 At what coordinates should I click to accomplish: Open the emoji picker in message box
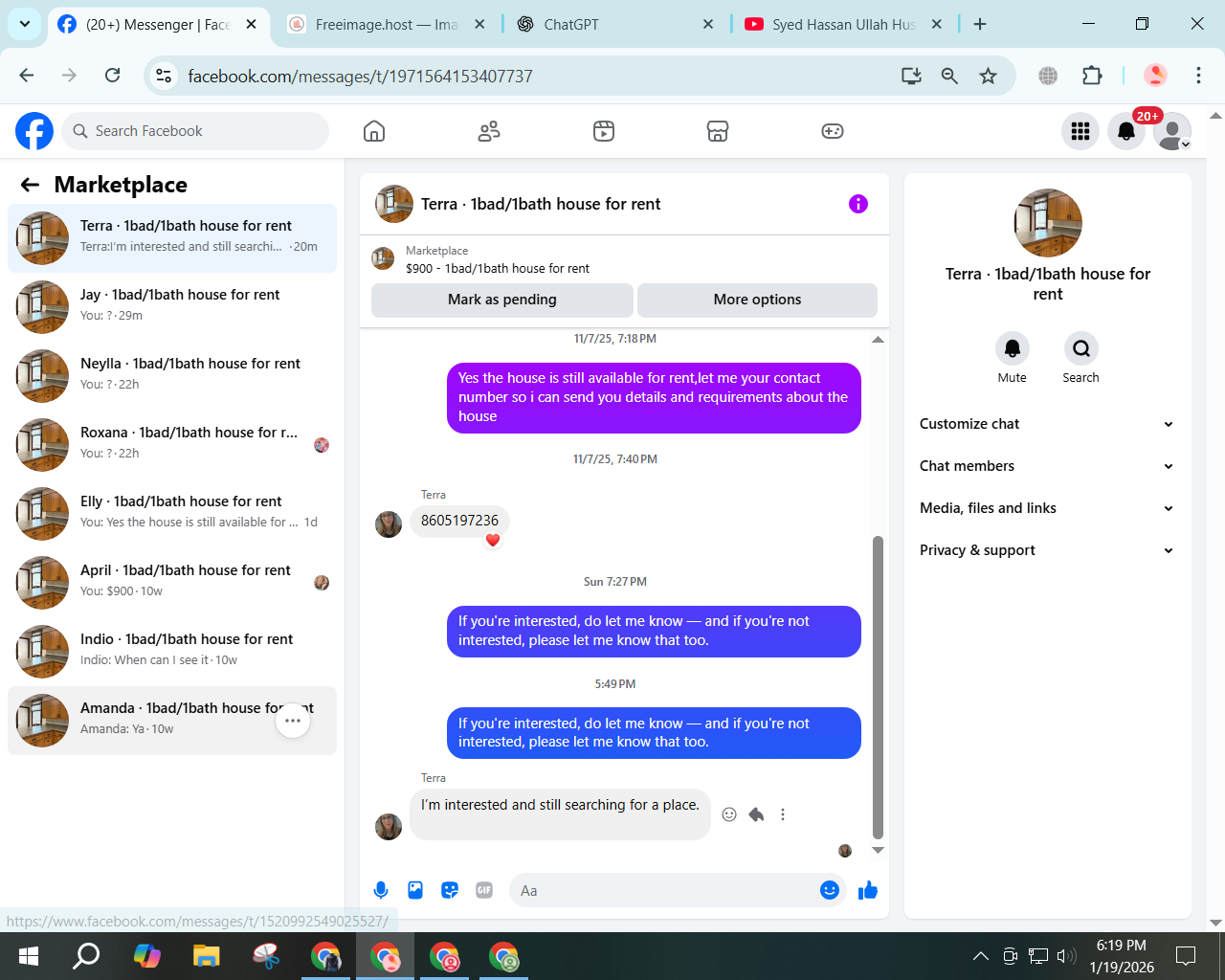click(830, 890)
